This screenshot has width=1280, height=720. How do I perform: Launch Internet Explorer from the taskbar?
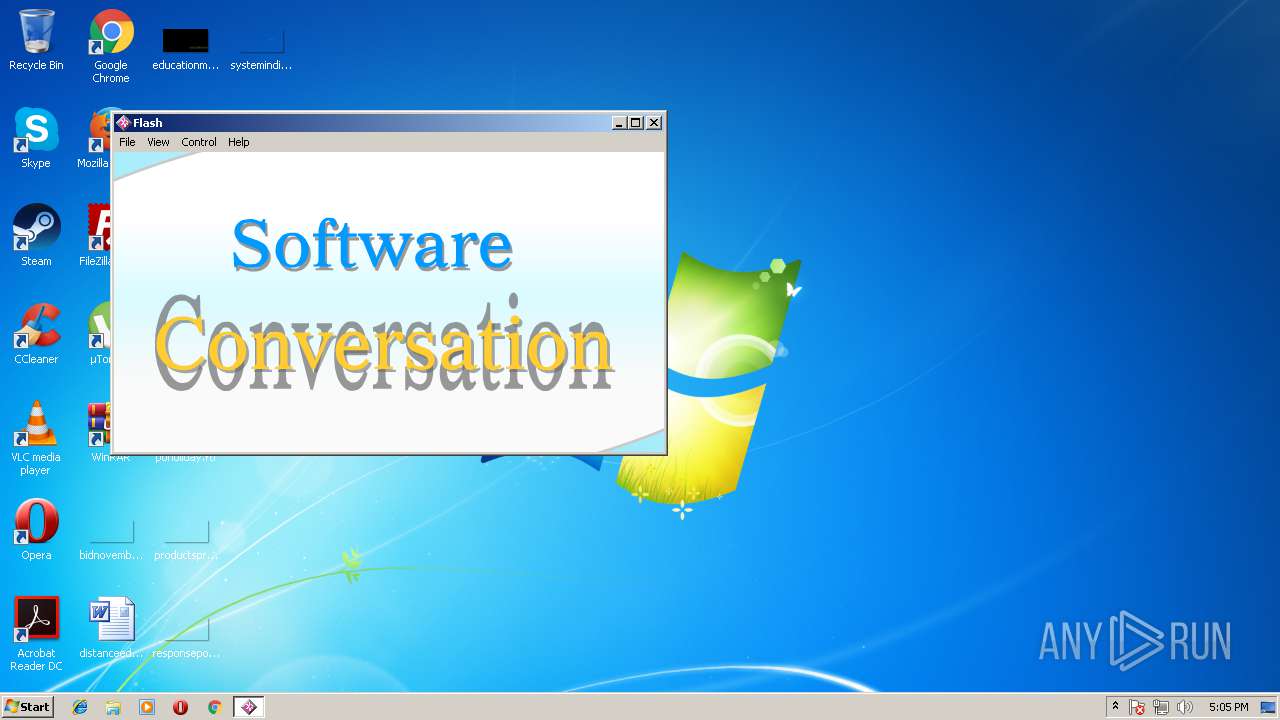point(80,707)
